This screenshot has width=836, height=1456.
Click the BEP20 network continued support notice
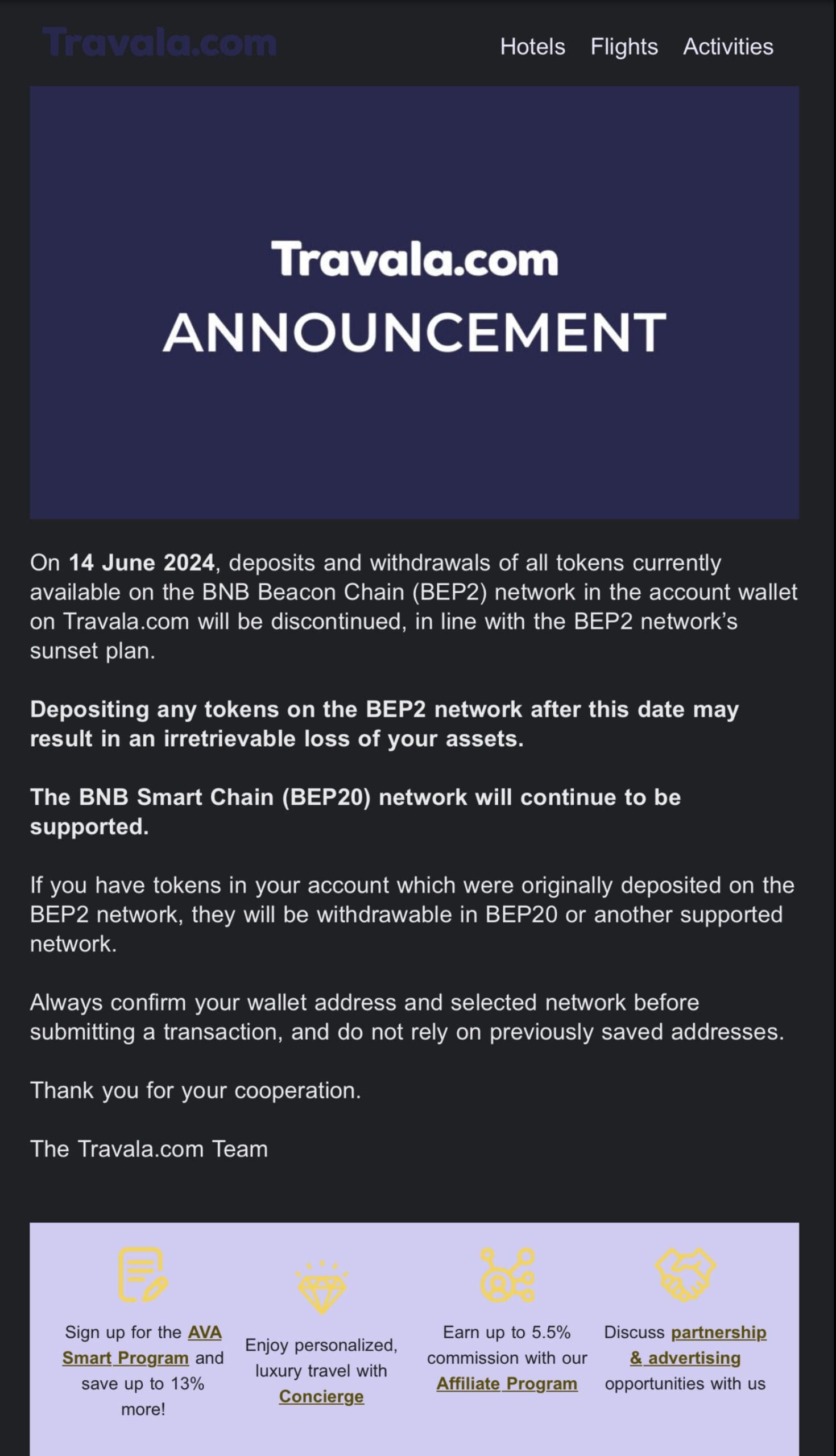[355, 812]
